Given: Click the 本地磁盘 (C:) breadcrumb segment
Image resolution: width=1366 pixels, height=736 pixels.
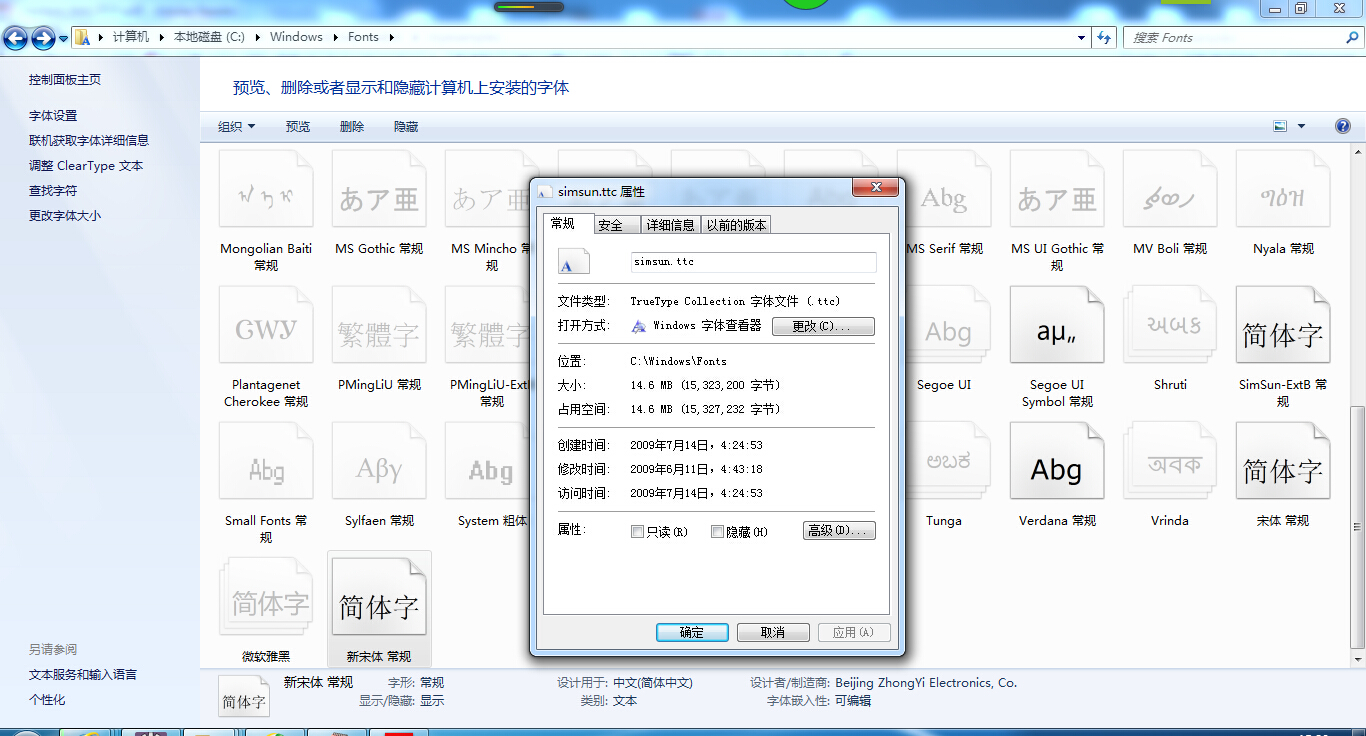Looking at the screenshot, I should coord(209,37).
